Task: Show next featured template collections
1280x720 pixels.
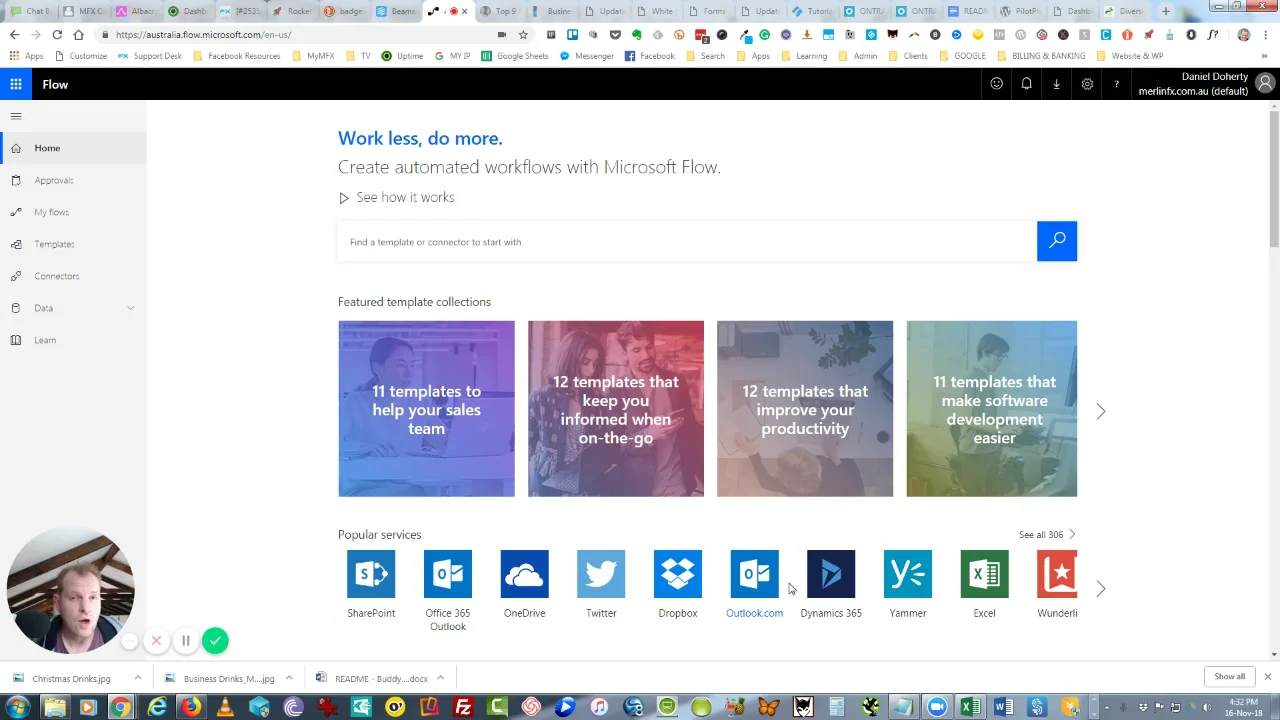Action: [x=1101, y=411]
